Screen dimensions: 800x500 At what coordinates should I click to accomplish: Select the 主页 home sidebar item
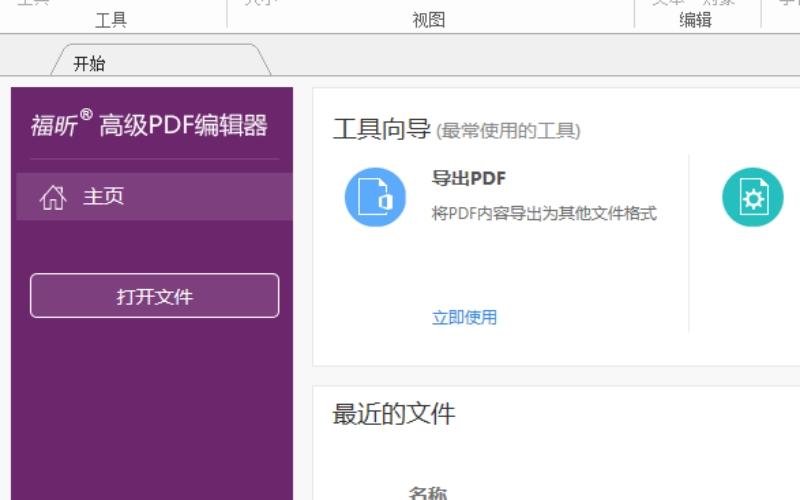click(x=154, y=196)
